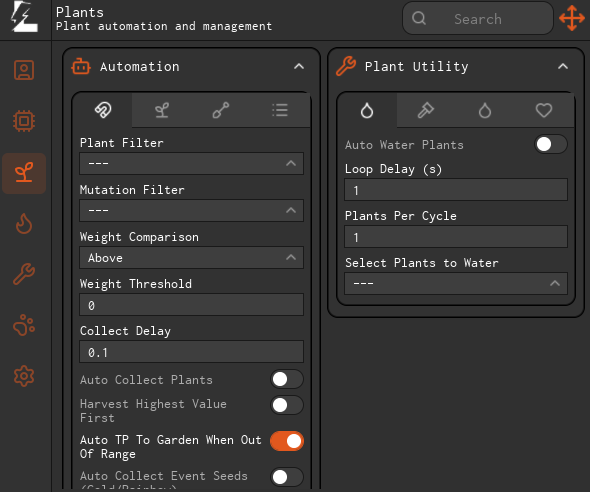Open the Plant Filter dropdown

(192, 163)
